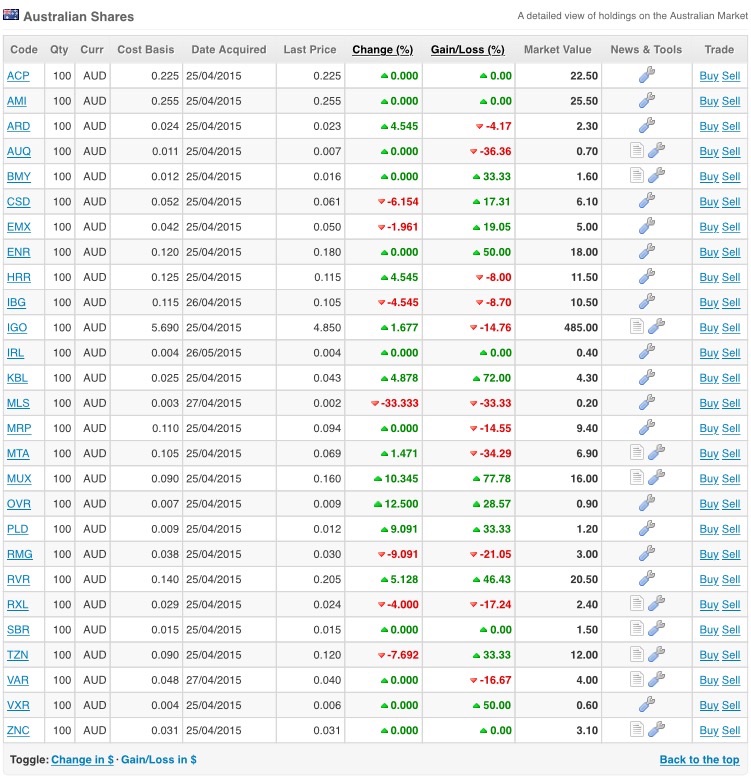Open the wrench tools icon for AUQ
Screen dimensions: 751x779
point(656,150)
